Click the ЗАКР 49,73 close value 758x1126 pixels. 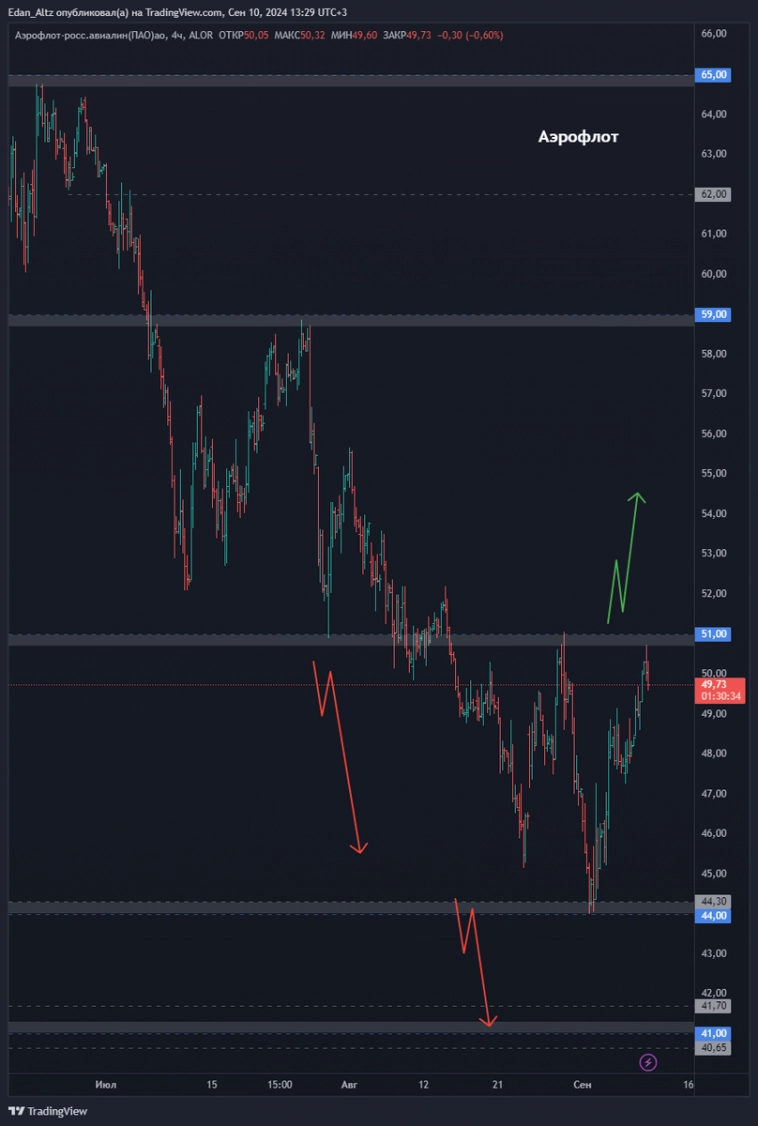coord(408,35)
